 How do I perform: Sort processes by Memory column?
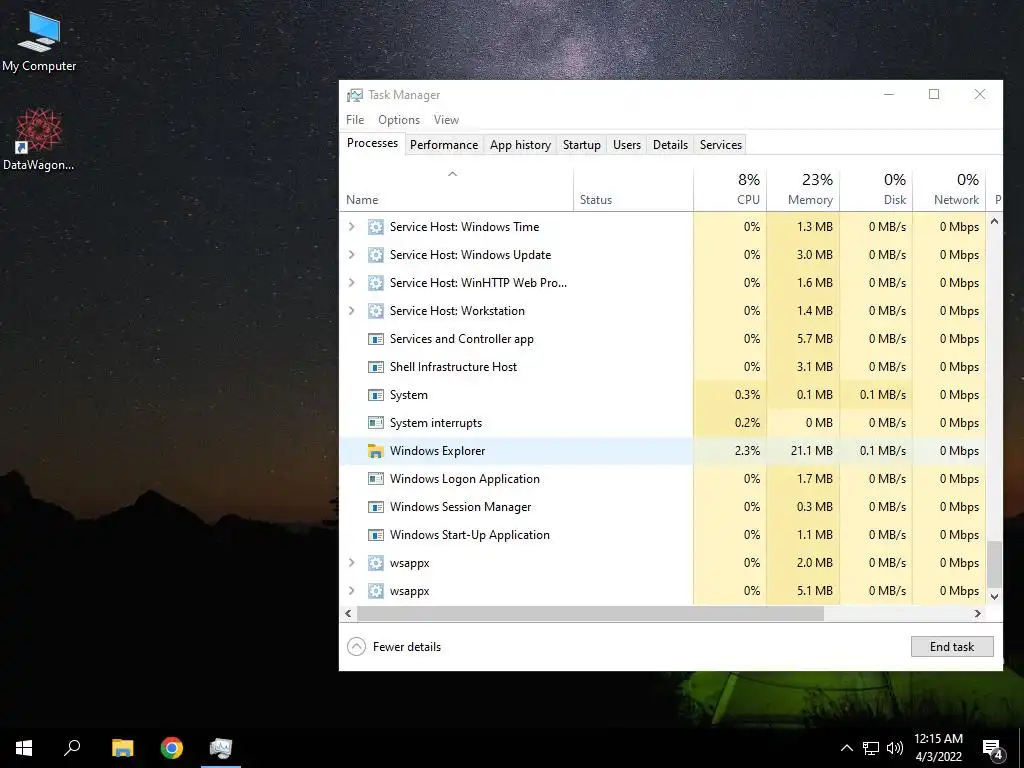pyautogui.click(x=803, y=189)
